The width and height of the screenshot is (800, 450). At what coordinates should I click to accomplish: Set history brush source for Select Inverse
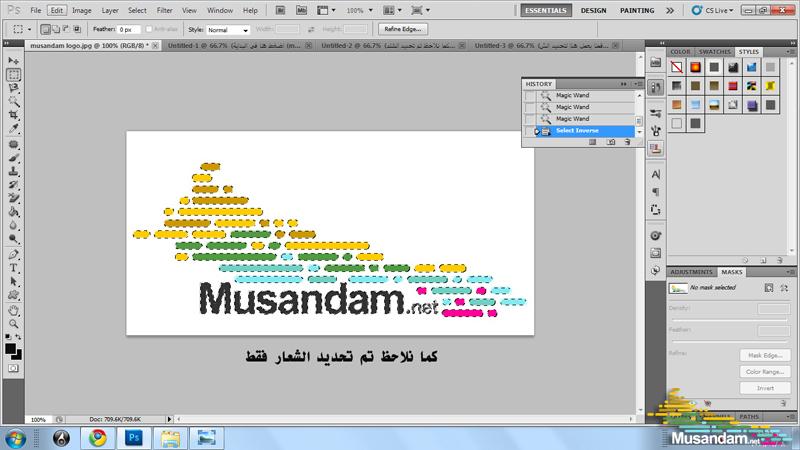pyautogui.click(x=530, y=131)
